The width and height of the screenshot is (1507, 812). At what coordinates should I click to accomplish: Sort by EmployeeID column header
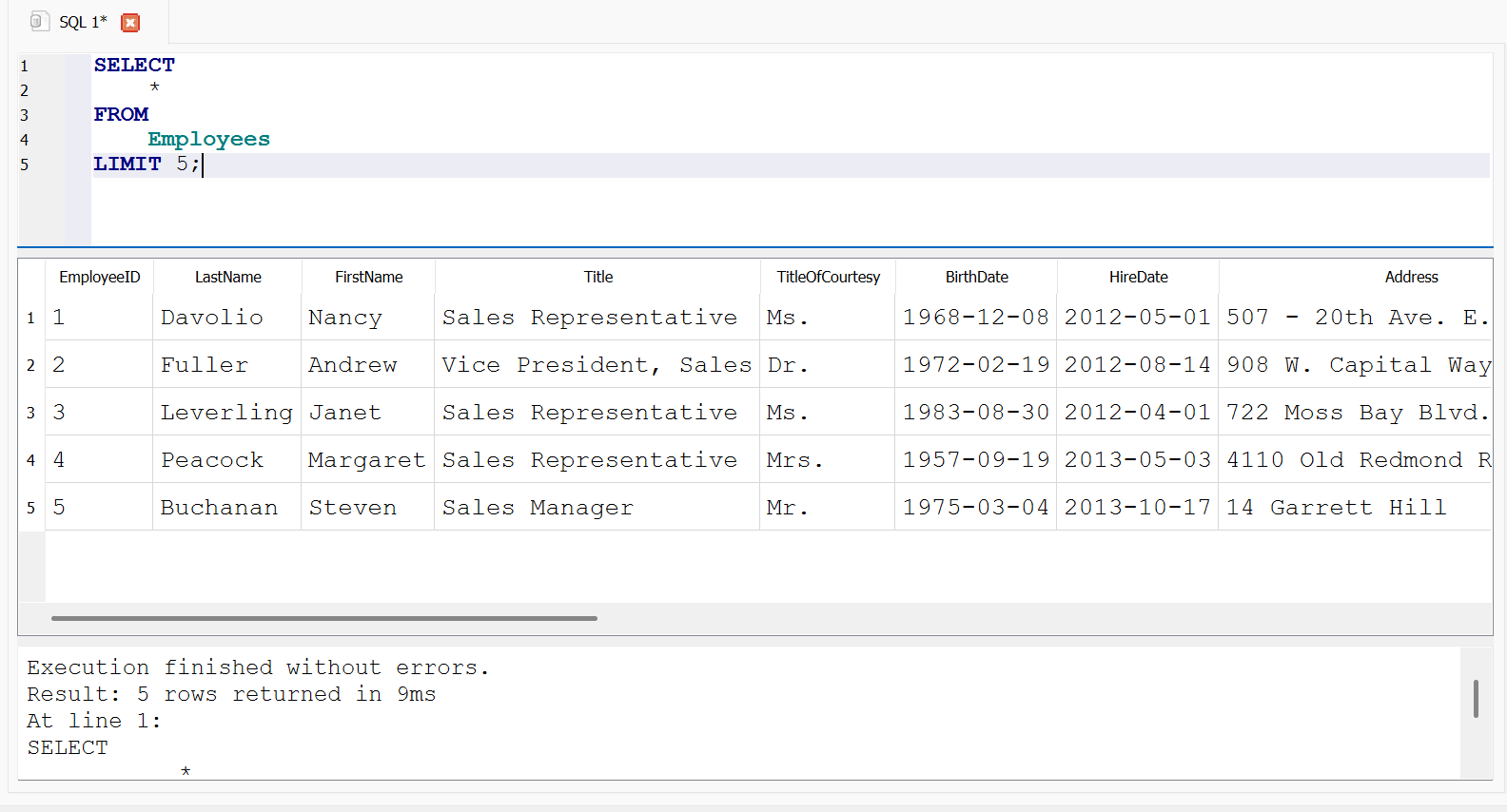pyautogui.click(x=99, y=277)
